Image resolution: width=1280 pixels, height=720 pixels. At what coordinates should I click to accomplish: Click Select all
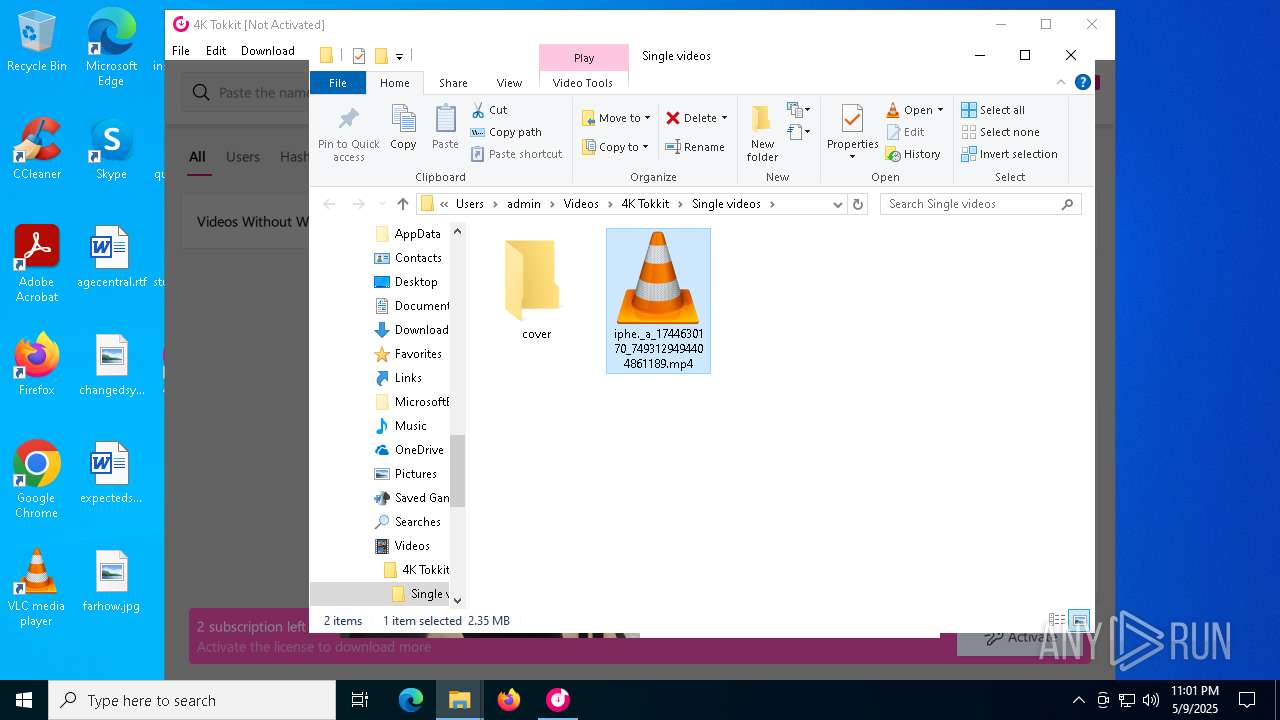(x=993, y=110)
